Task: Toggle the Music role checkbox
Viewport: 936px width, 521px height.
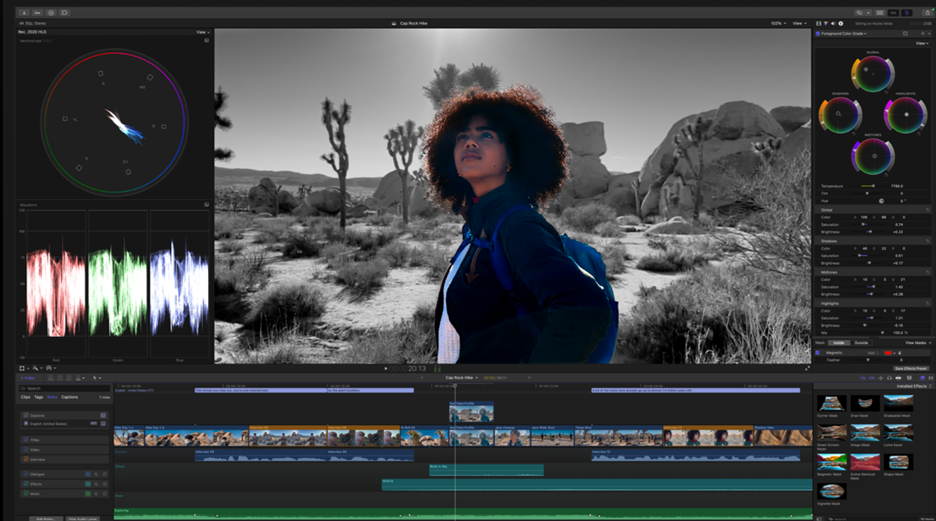Action: click(x=26, y=494)
